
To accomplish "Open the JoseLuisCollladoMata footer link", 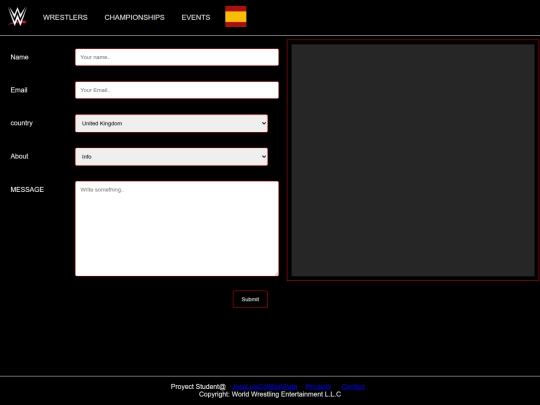I will coord(265,386).
